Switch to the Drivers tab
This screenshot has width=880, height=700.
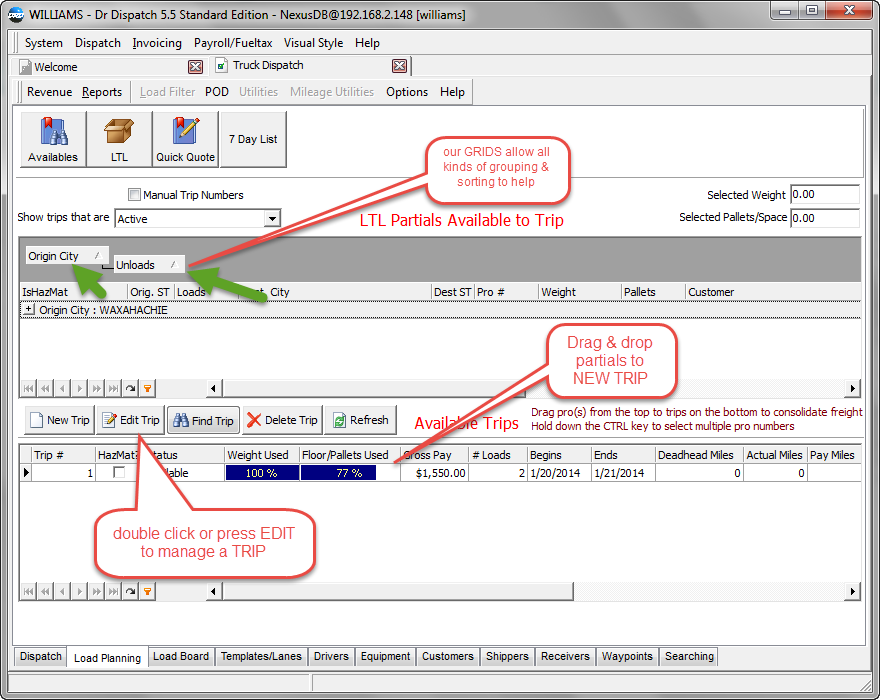point(331,656)
